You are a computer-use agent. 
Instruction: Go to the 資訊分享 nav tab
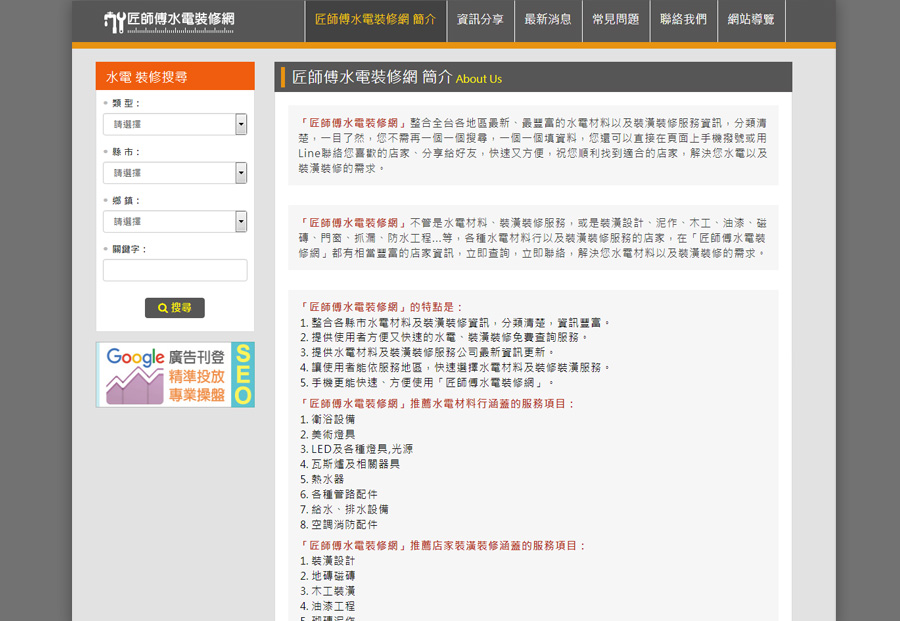(480, 21)
